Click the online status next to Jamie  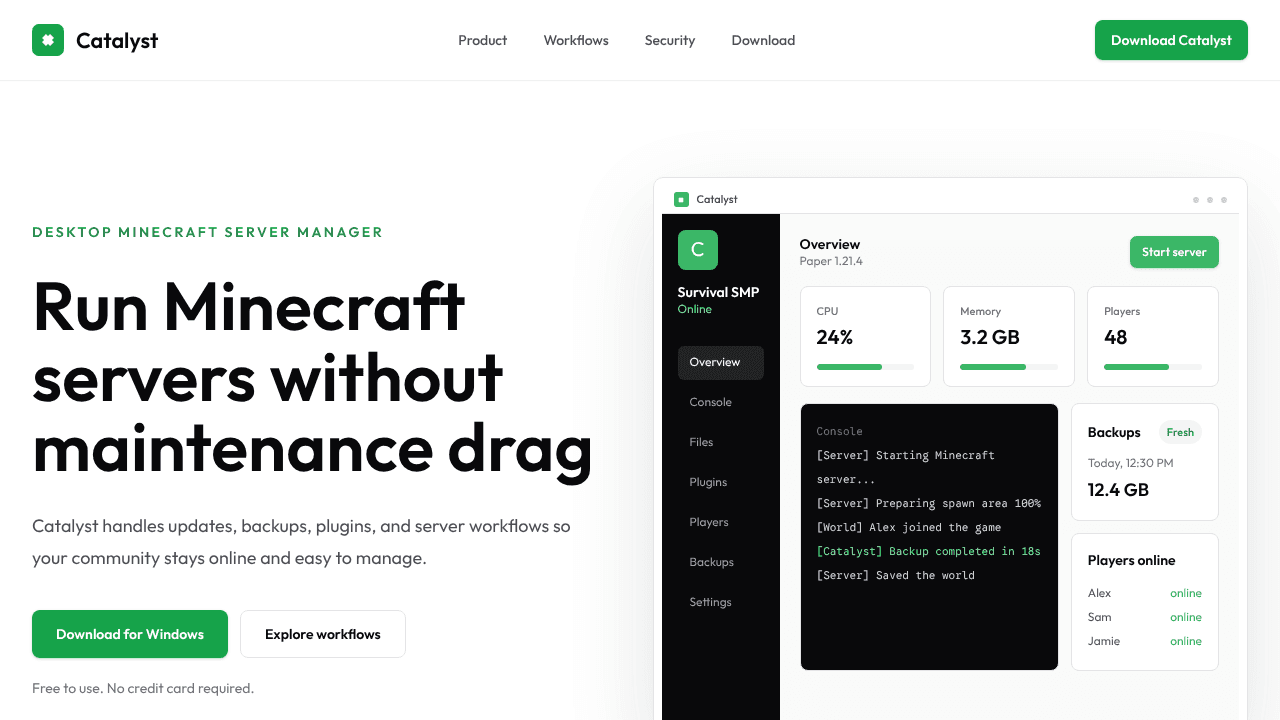1186,641
